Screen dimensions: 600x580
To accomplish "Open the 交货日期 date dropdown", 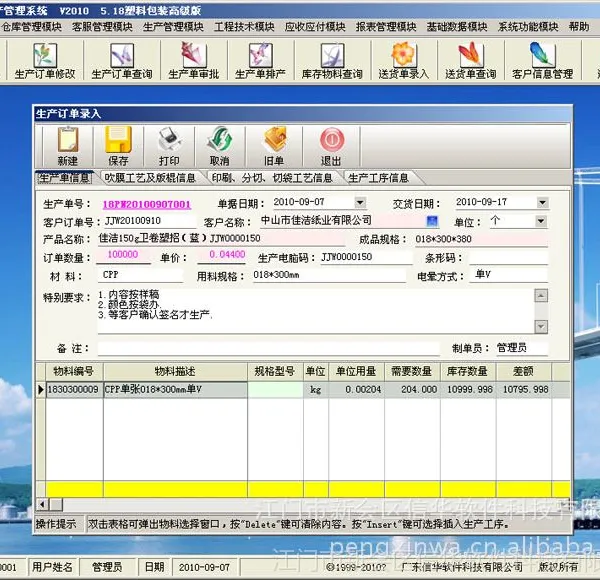I will 542,202.
